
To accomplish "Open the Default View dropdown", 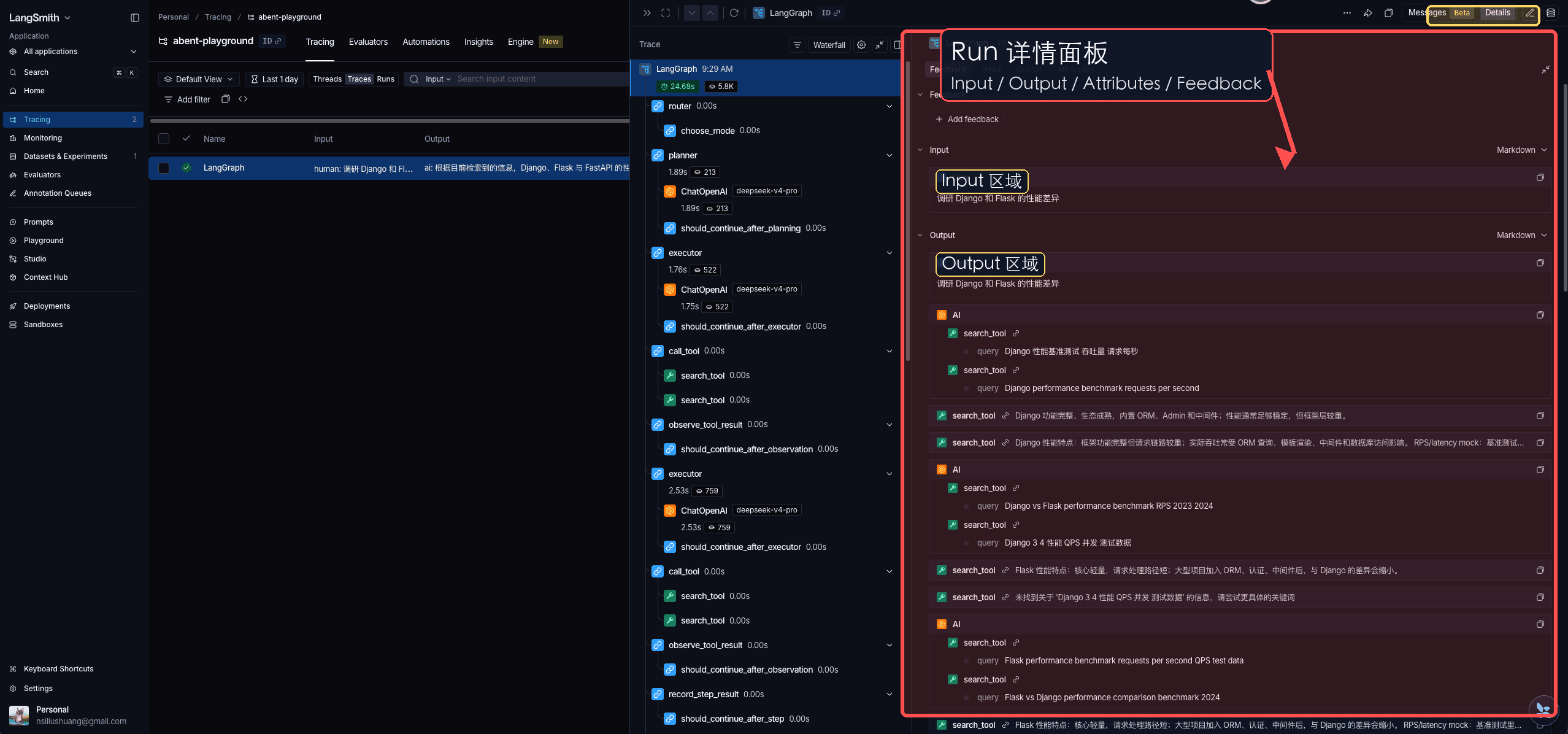I will tap(199, 79).
